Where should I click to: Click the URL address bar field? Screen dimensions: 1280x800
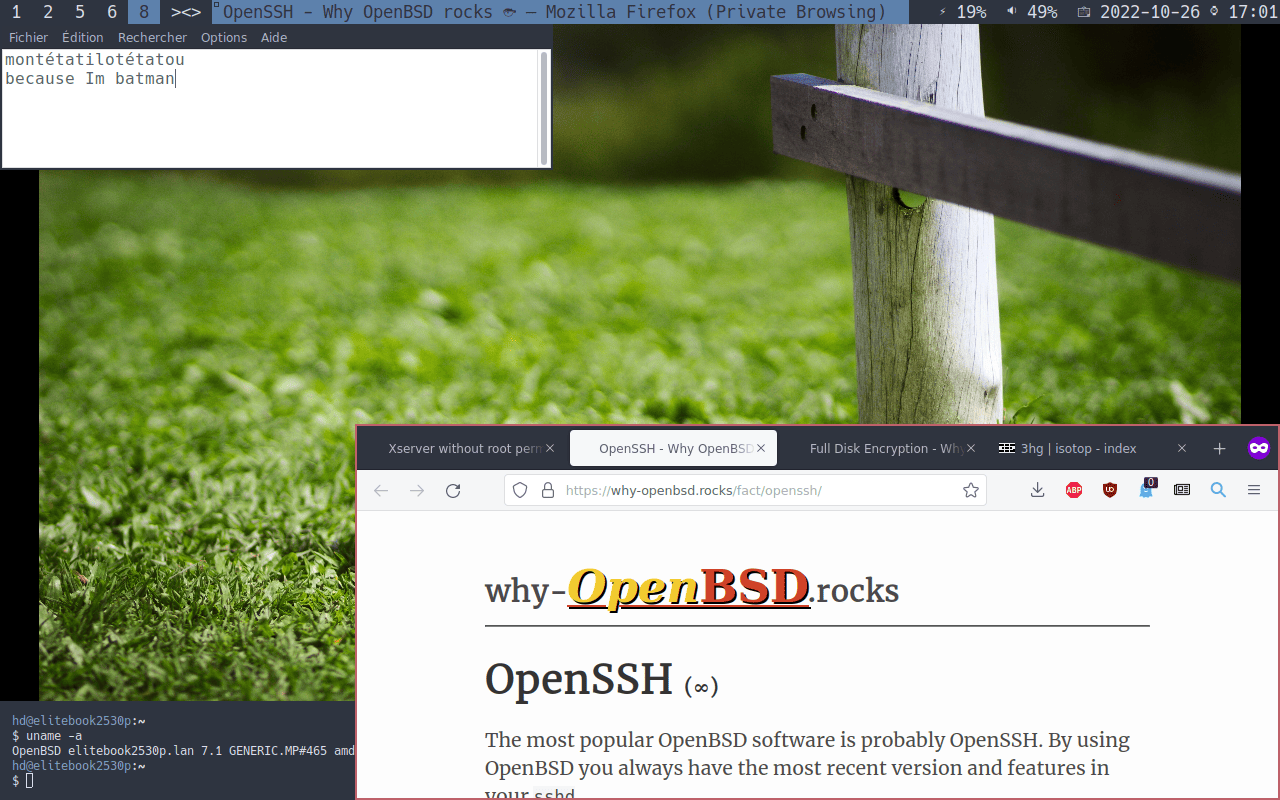(x=750, y=490)
